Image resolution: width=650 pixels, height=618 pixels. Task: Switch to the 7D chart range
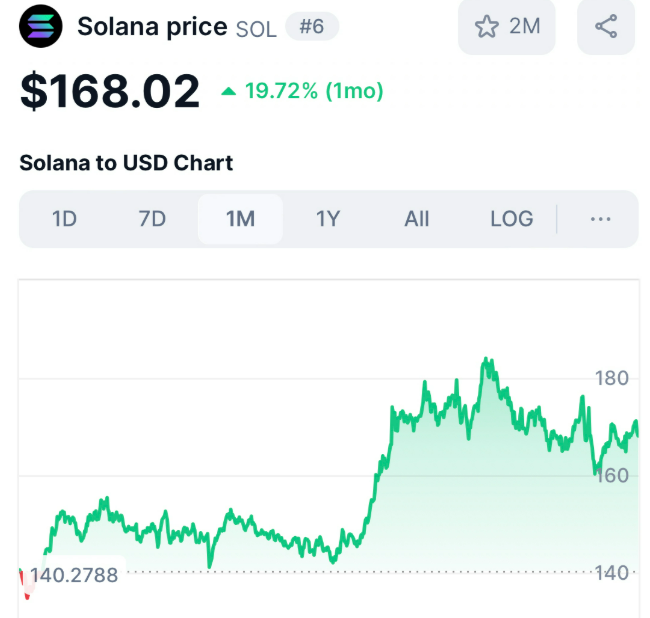pos(152,219)
